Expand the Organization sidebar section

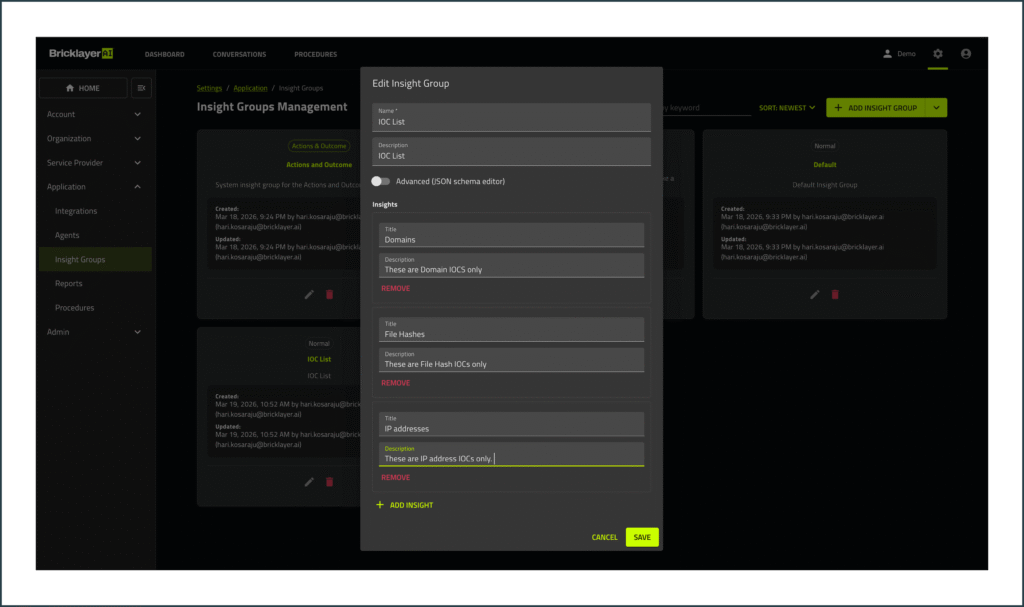coord(95,138)
